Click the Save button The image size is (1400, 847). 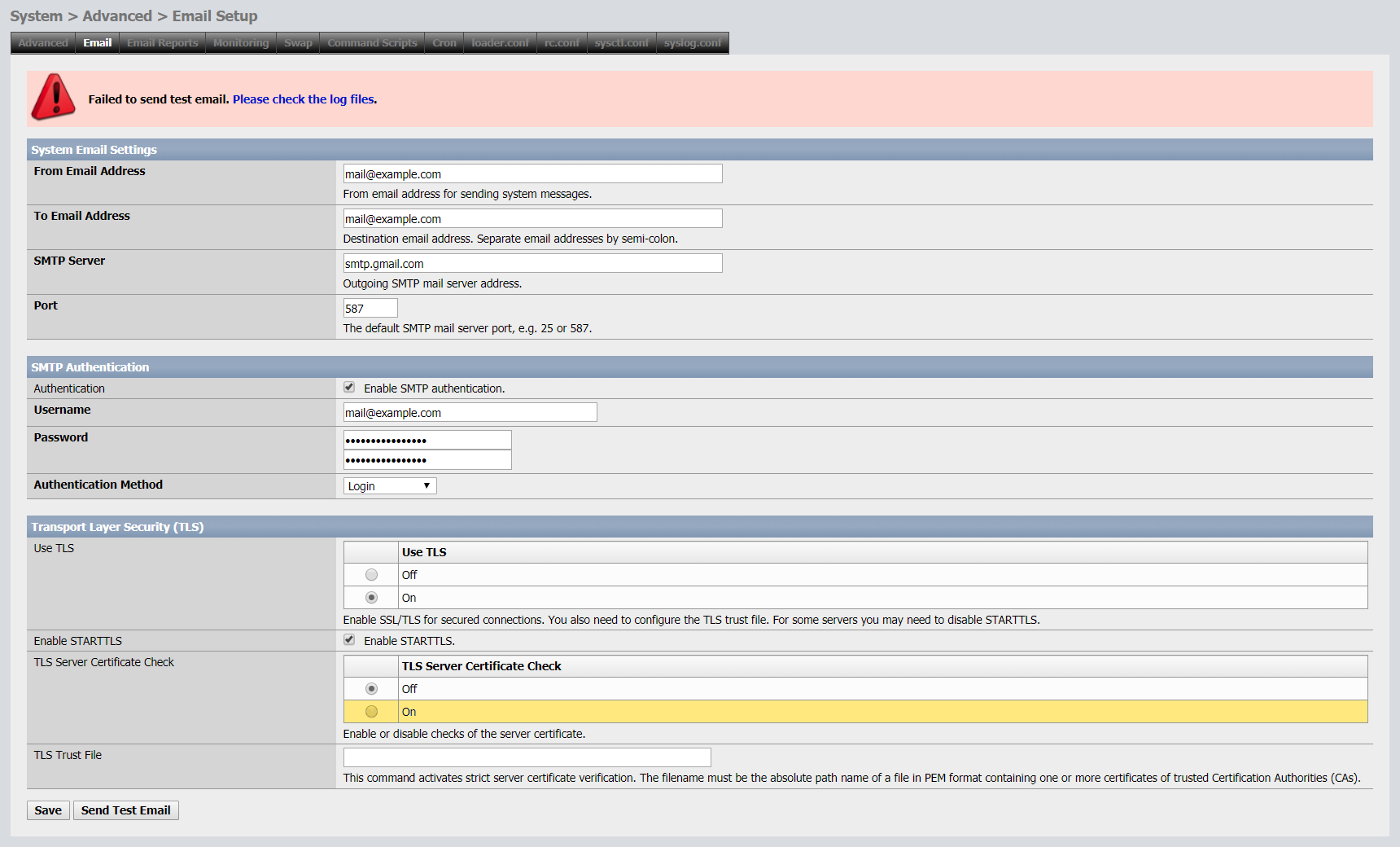[48, 810]
